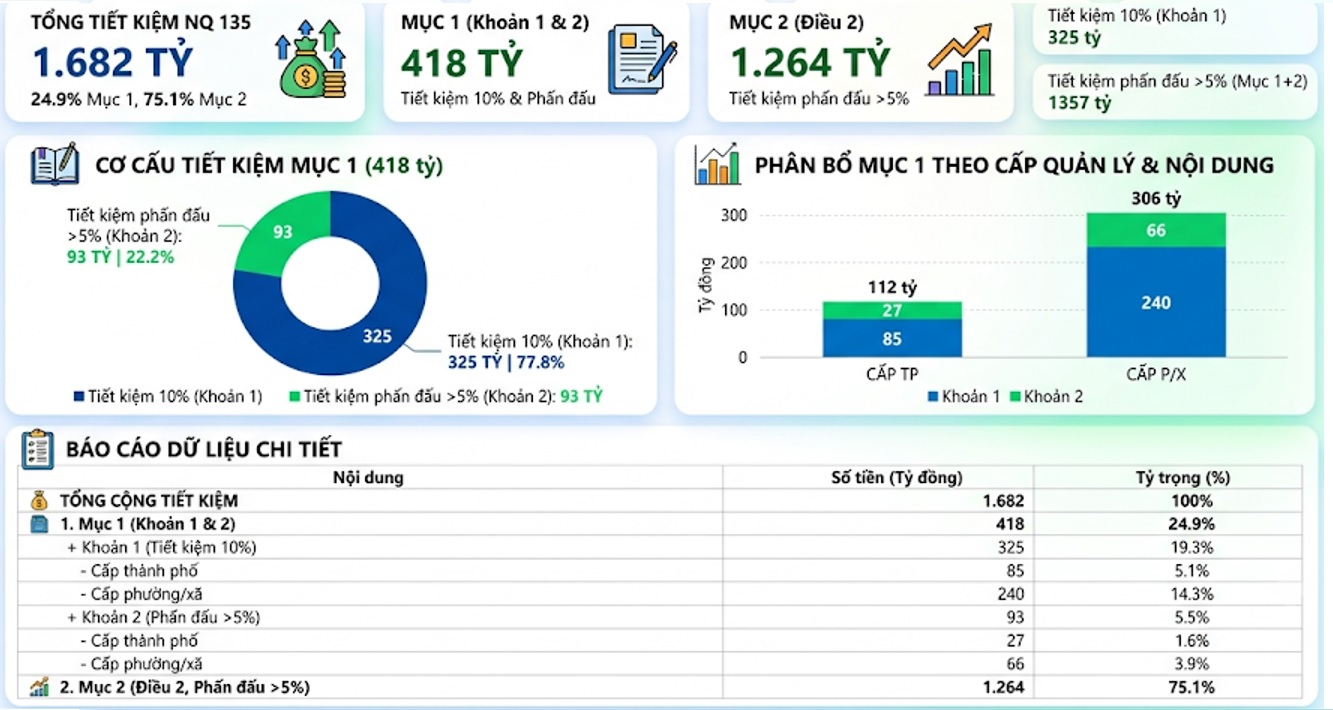This screenshot has height=710, width=1333.
Task: Click the money bag icon beside 1.682 TỶ
Action: click(311, 60)
